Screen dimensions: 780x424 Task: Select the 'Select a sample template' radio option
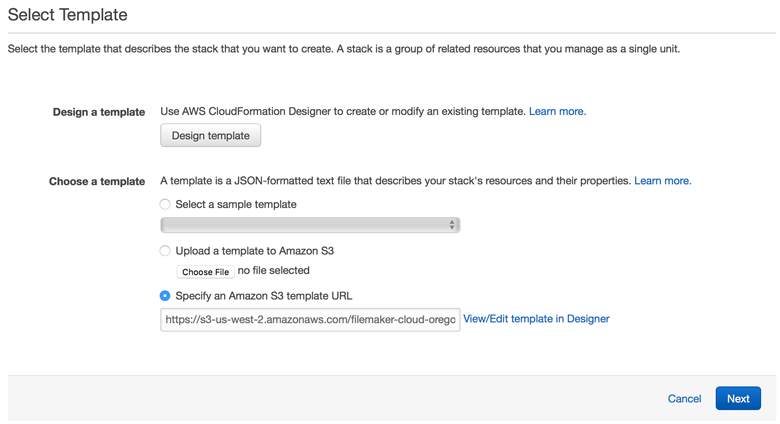165,205
